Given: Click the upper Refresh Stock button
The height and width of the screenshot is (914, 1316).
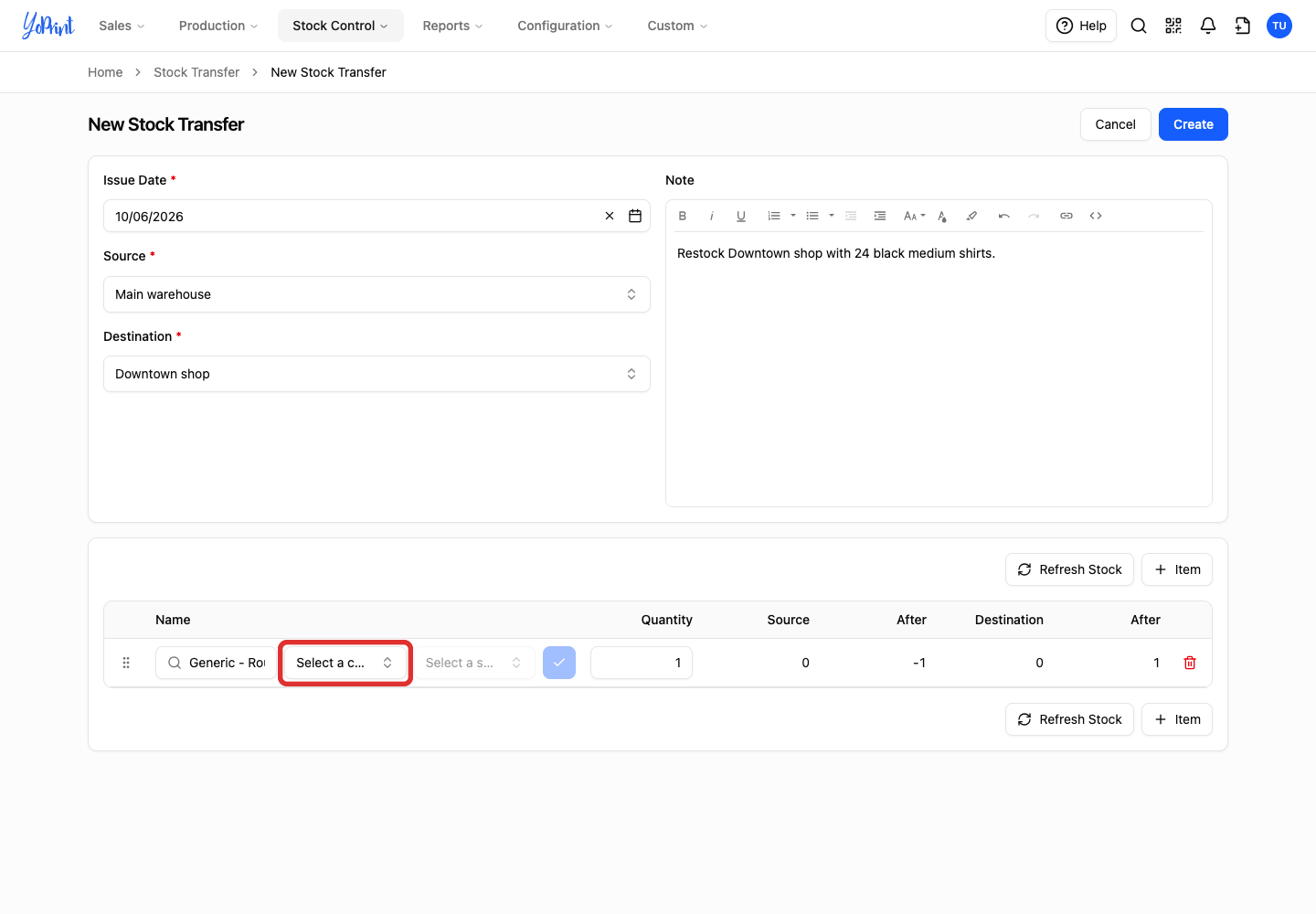Looking at the screenshot, I should click(x=1069, y=569).
